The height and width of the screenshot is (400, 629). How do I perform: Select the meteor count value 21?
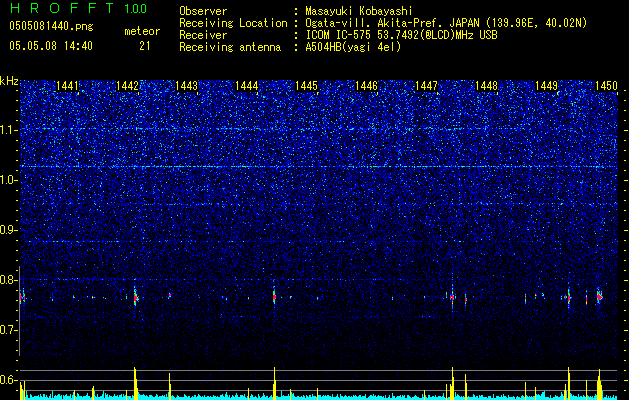tap(145, 46)
